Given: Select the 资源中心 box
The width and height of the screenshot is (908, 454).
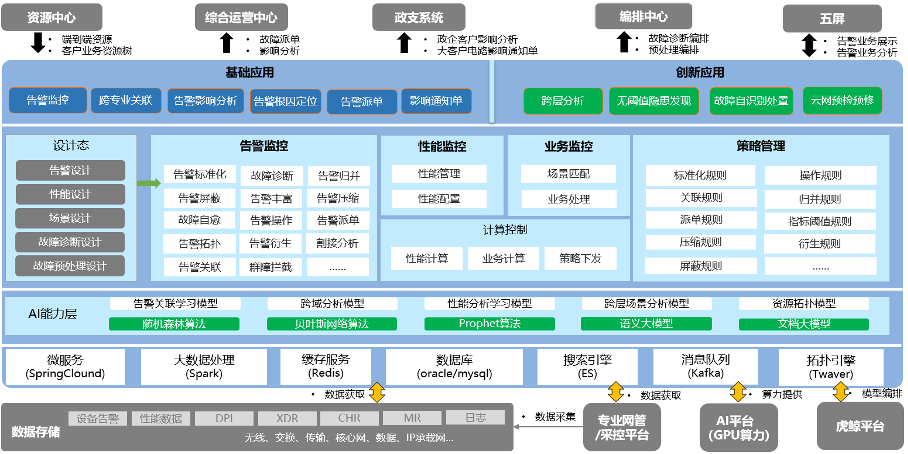Looking at the screenshot, I should pos(52,17).
